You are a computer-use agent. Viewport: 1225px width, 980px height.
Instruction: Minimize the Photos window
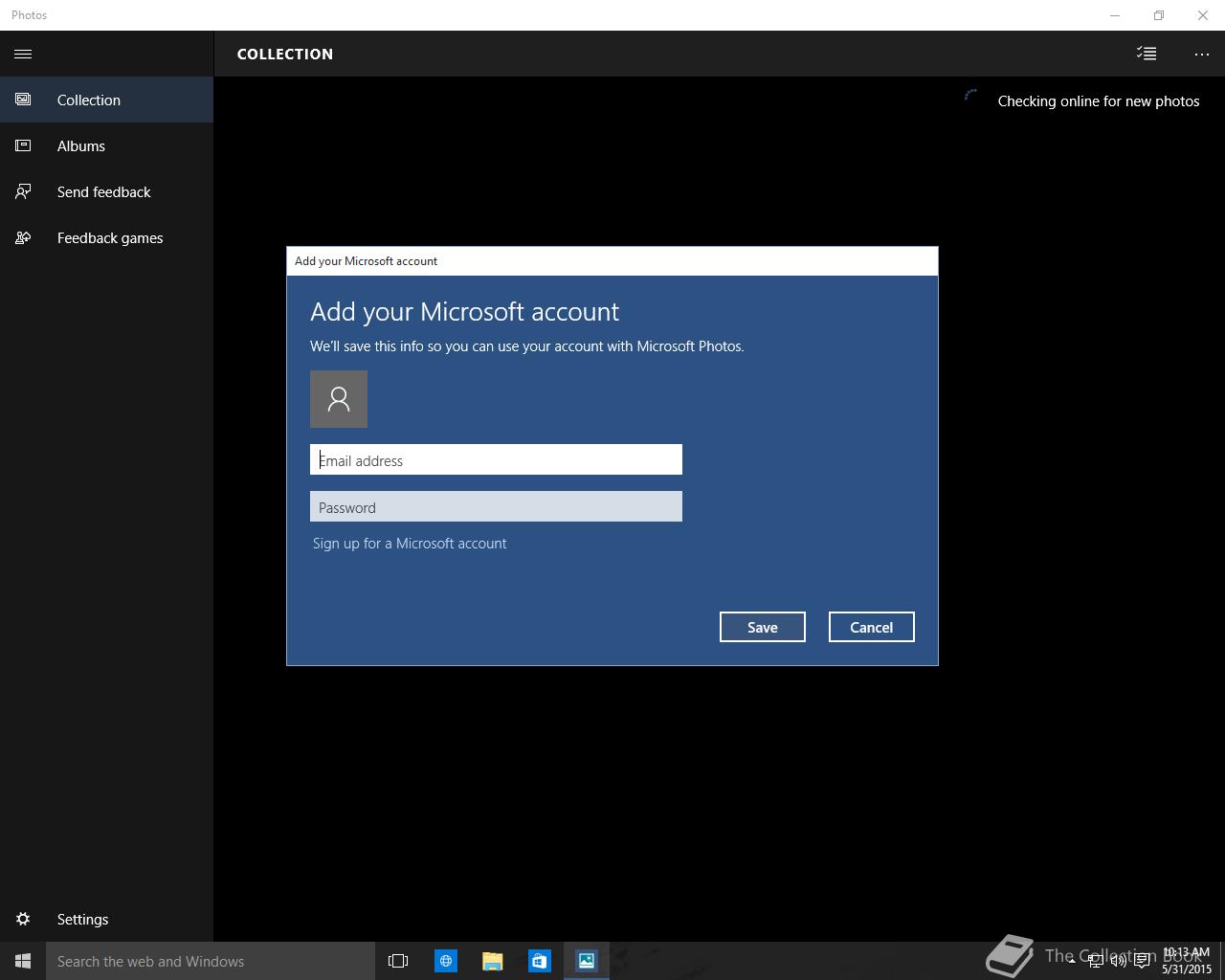point(1115,15)
